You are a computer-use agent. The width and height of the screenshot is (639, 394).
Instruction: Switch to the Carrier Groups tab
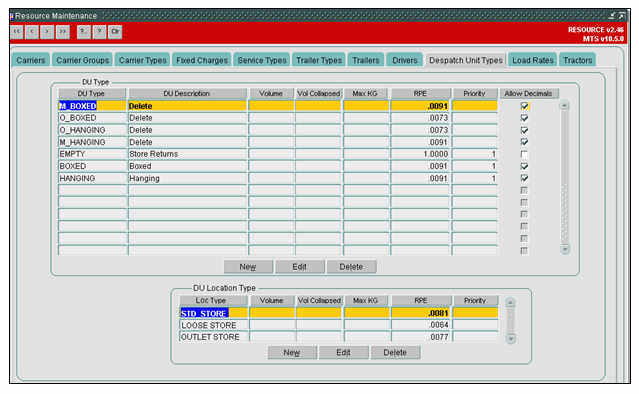pos(82,60)
